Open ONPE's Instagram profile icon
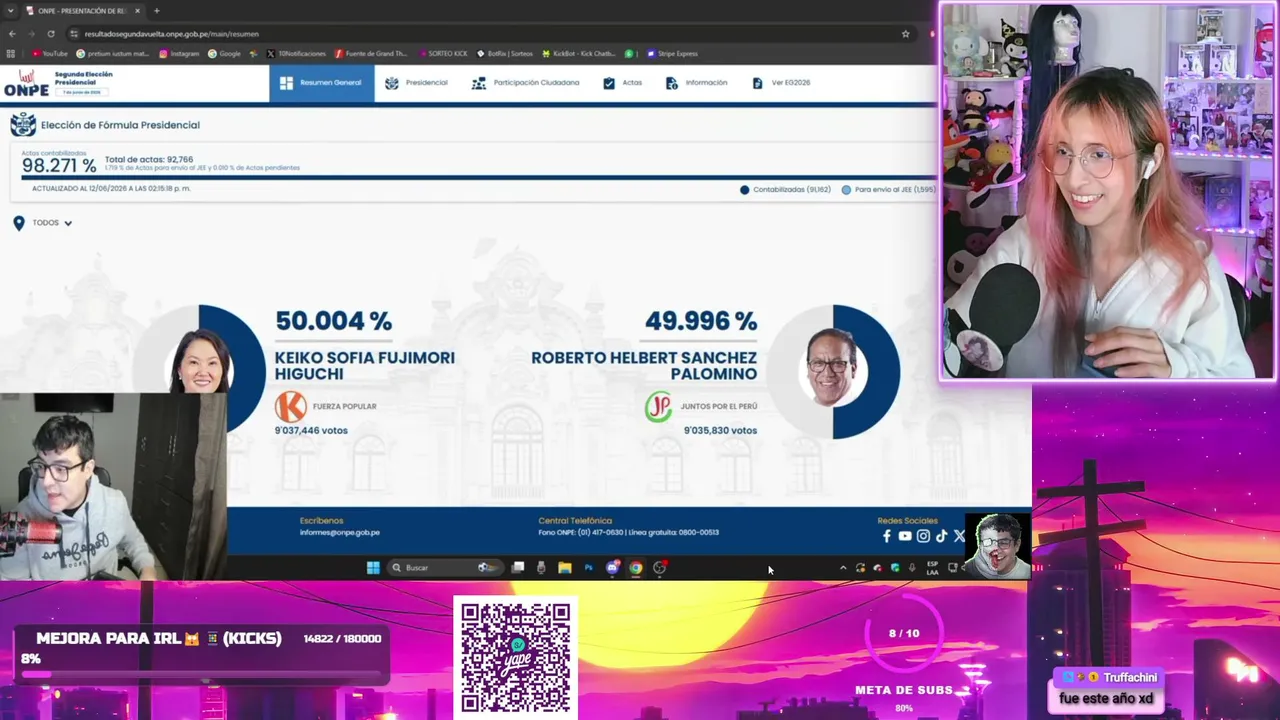 923,536
